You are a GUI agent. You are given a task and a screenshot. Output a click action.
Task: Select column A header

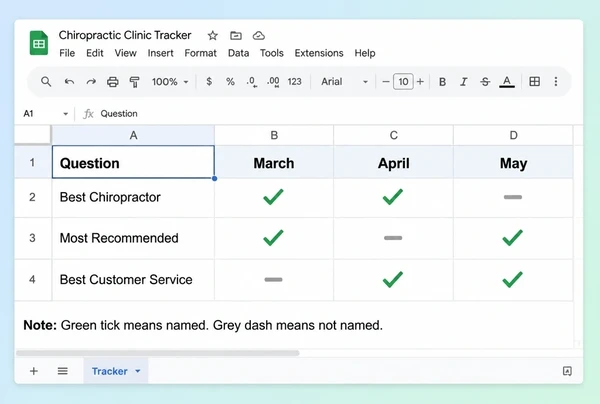pyautogui.click(x=133, y=135)
